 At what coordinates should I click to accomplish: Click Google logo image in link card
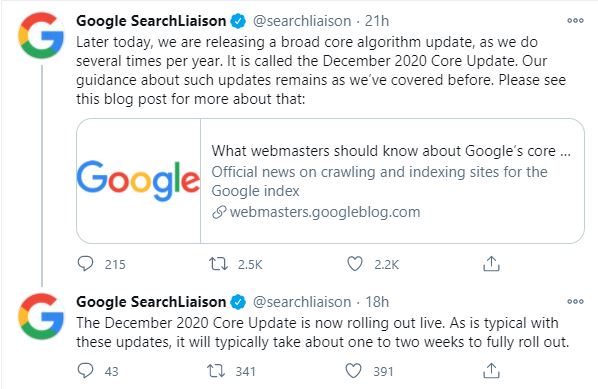tap(138, 181)
